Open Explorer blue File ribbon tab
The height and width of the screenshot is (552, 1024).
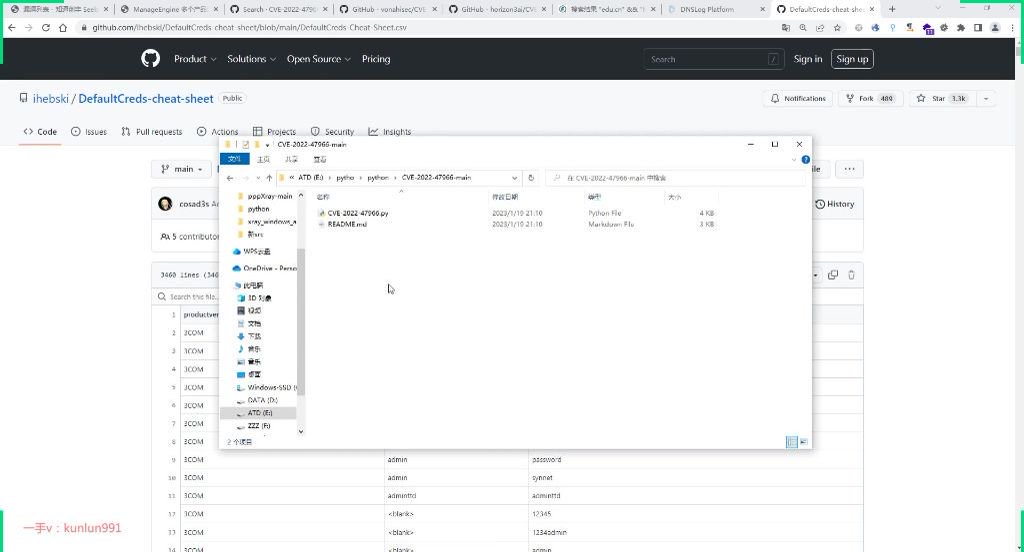[x=234, y=159]
